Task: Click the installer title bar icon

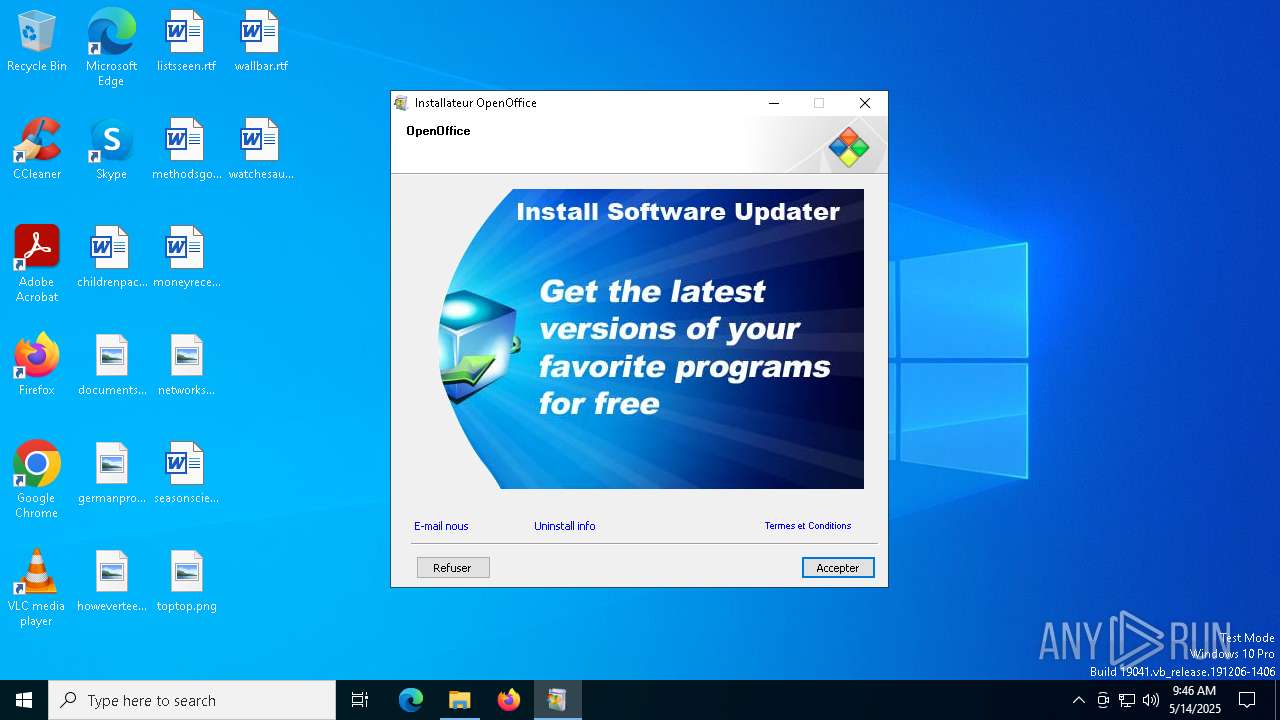Action: pos(402,103)
